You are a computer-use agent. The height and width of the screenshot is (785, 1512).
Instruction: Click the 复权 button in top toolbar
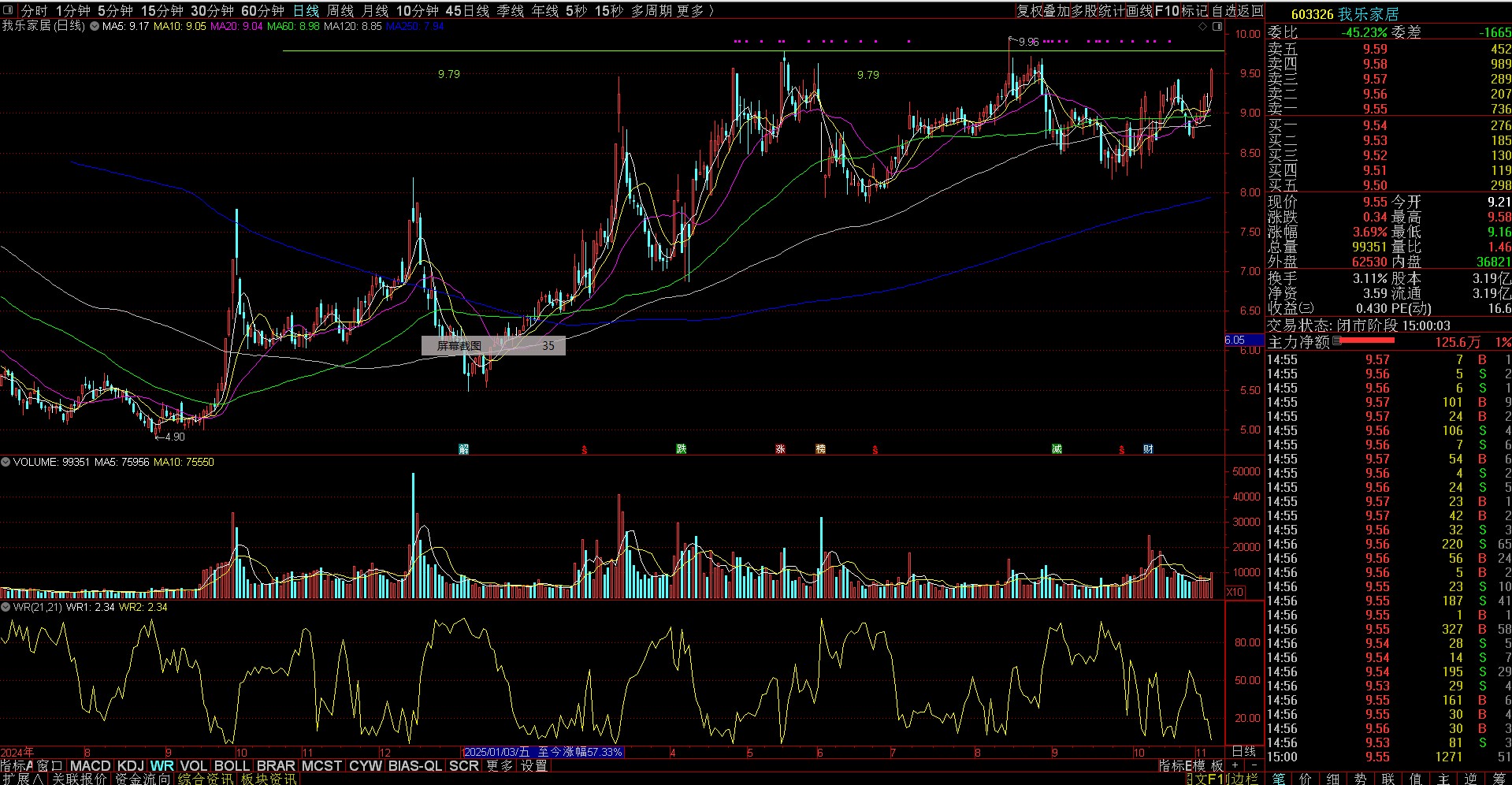click(x=1029, y=11)
